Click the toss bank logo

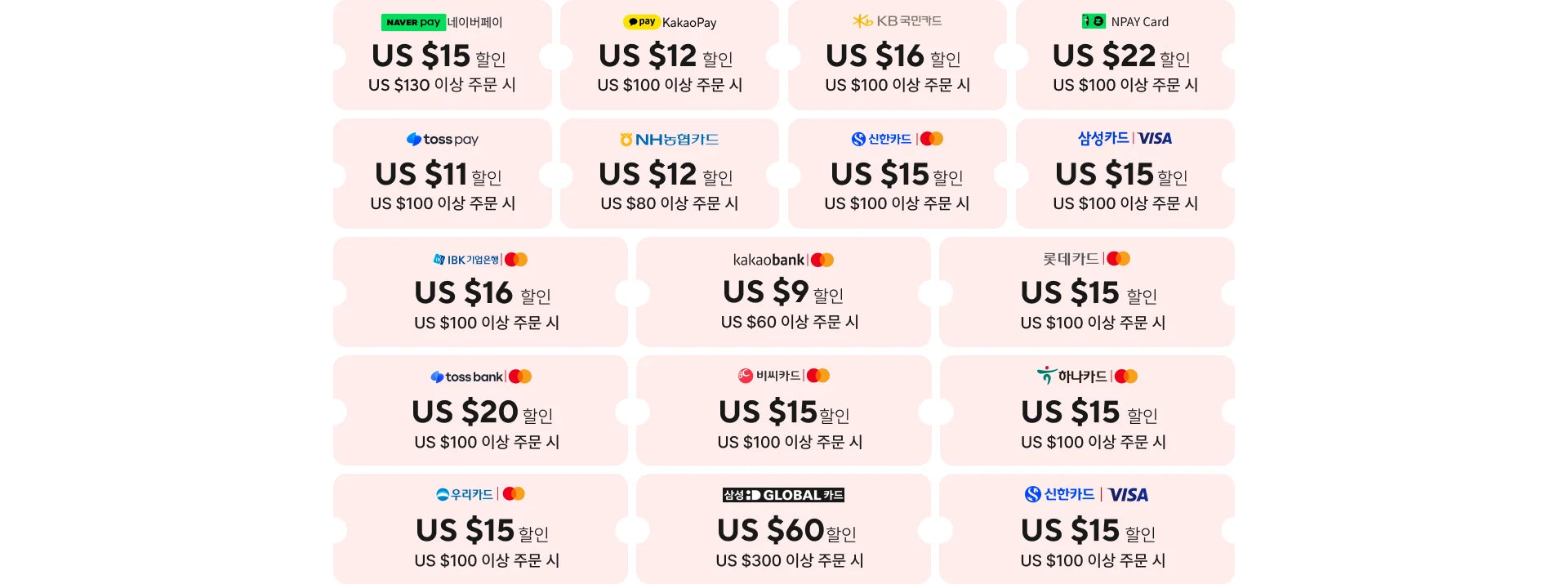click(x=467, y=377)
